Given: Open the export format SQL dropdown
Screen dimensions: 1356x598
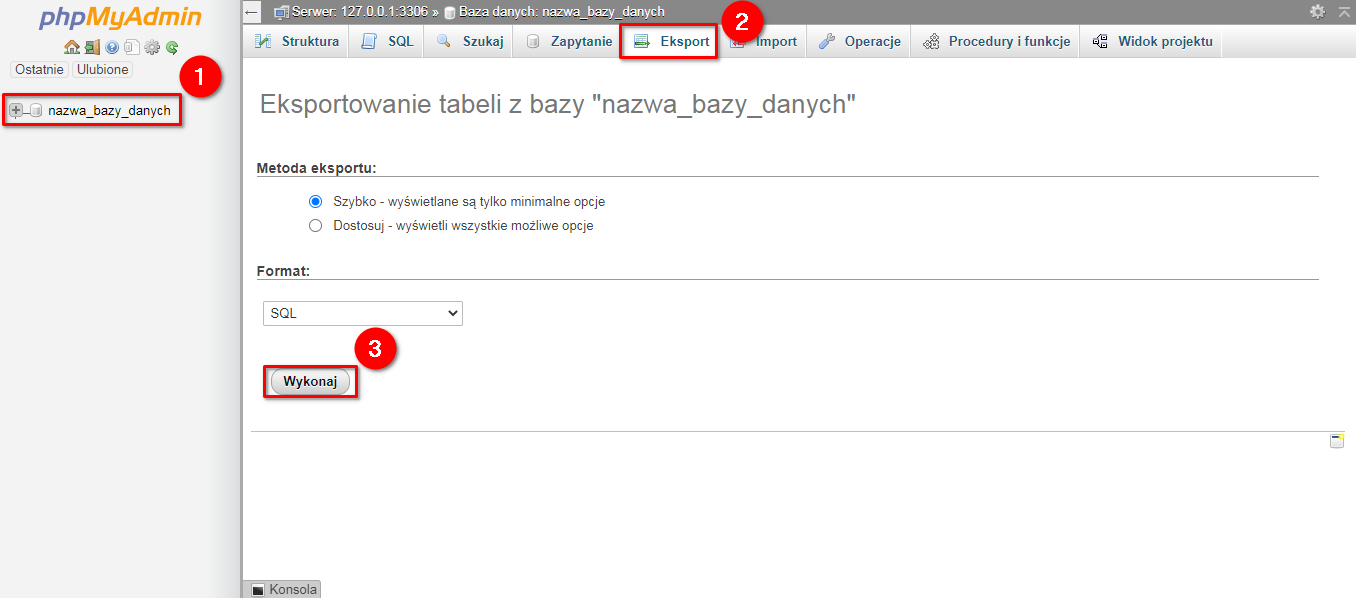Looking at the screenshot, I should point(363,313).
